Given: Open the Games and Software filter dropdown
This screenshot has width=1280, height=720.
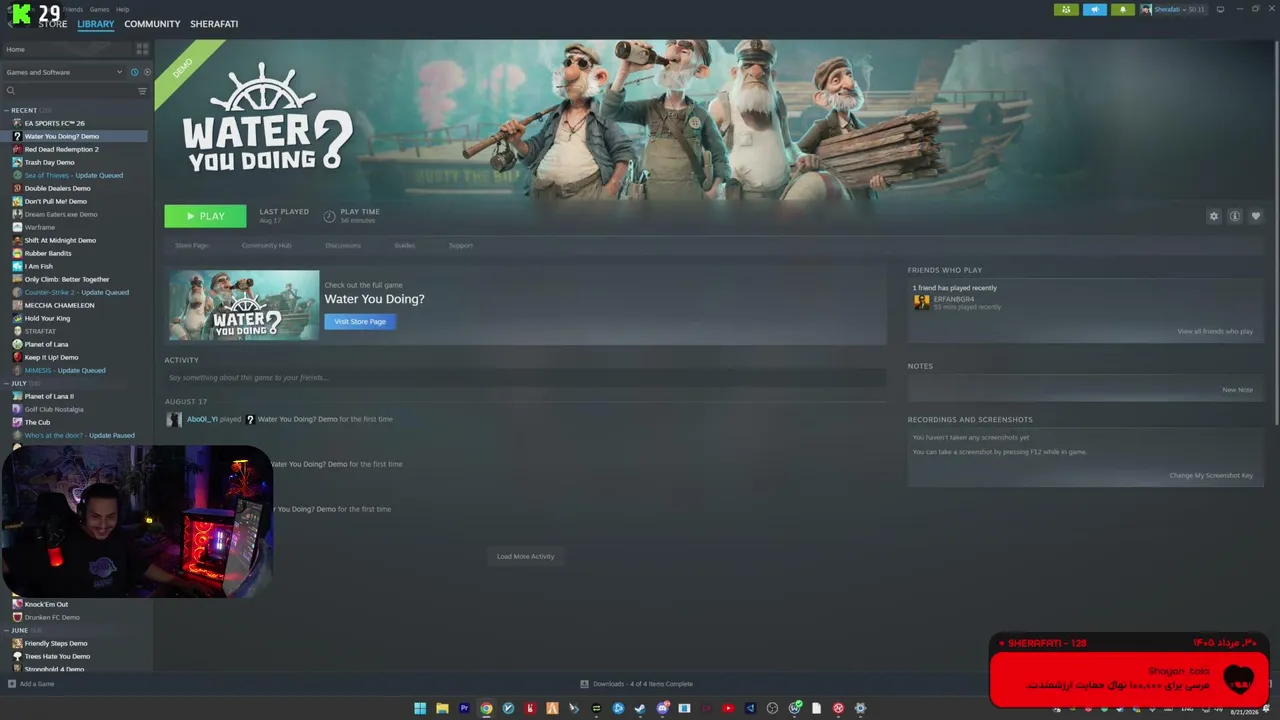Looking at the screenshot, I should click(x=63, y=72).
